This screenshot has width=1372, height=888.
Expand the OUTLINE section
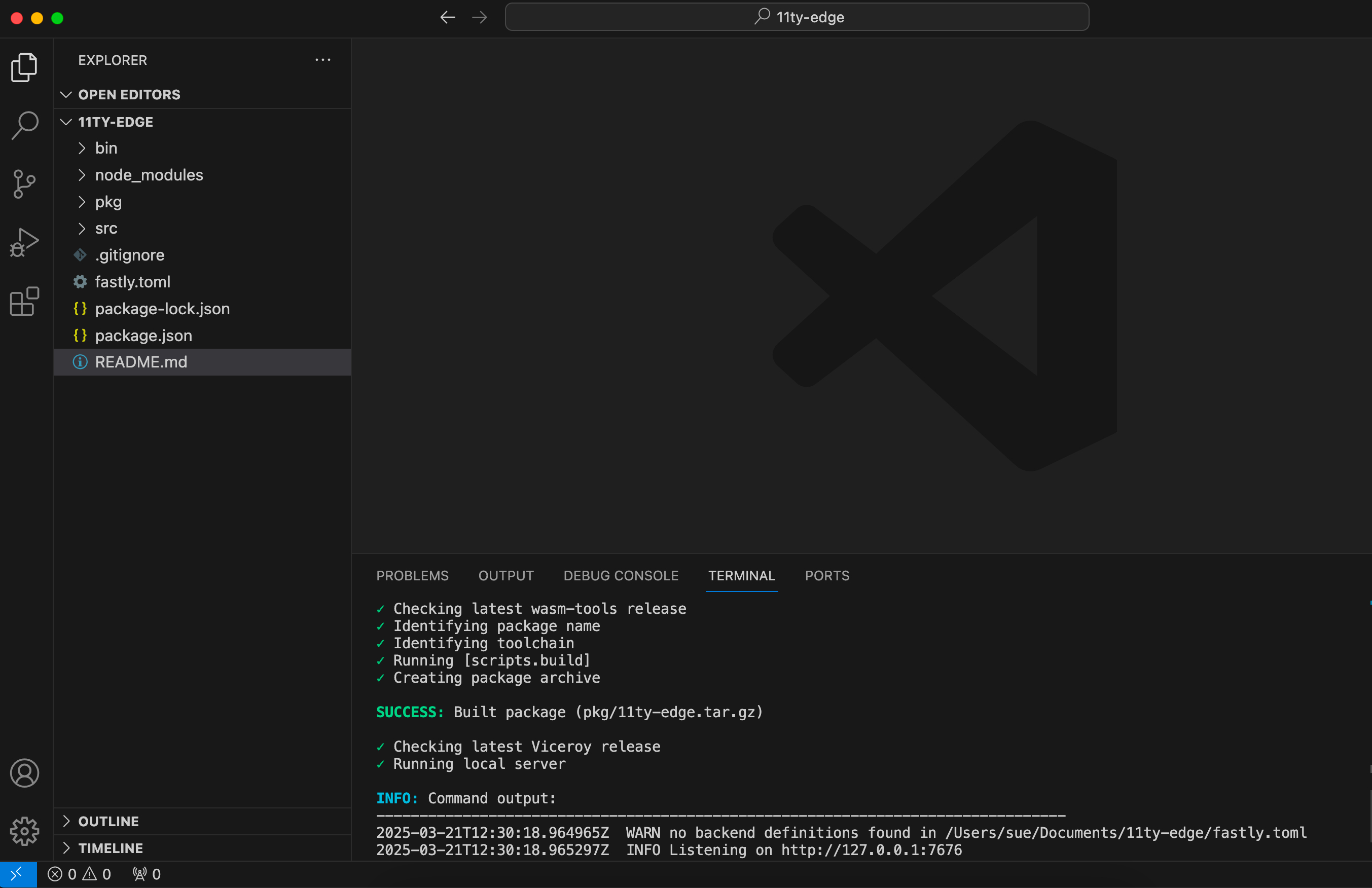66,821
